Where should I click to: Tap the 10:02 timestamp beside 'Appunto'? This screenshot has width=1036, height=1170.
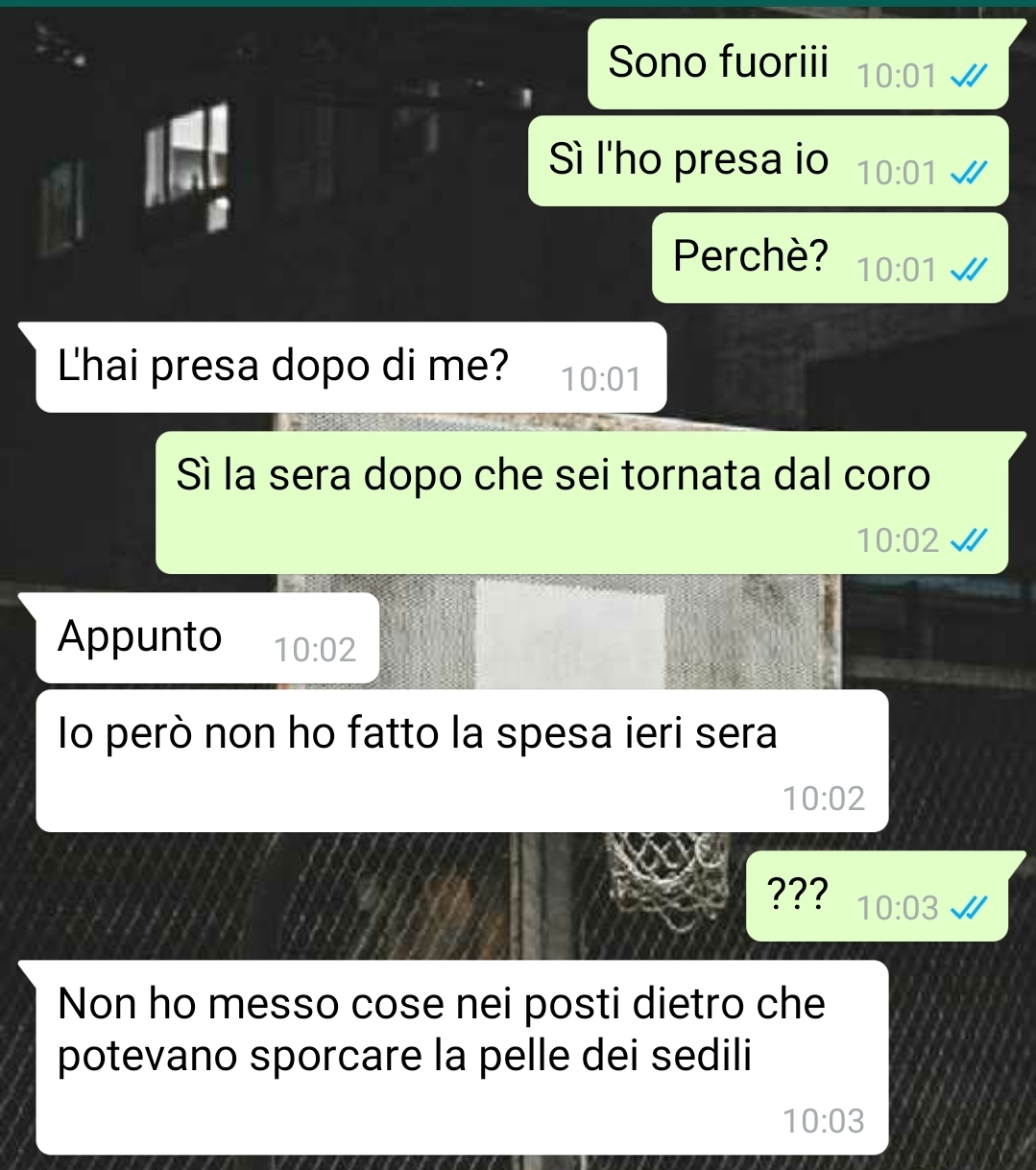[315, 651]
